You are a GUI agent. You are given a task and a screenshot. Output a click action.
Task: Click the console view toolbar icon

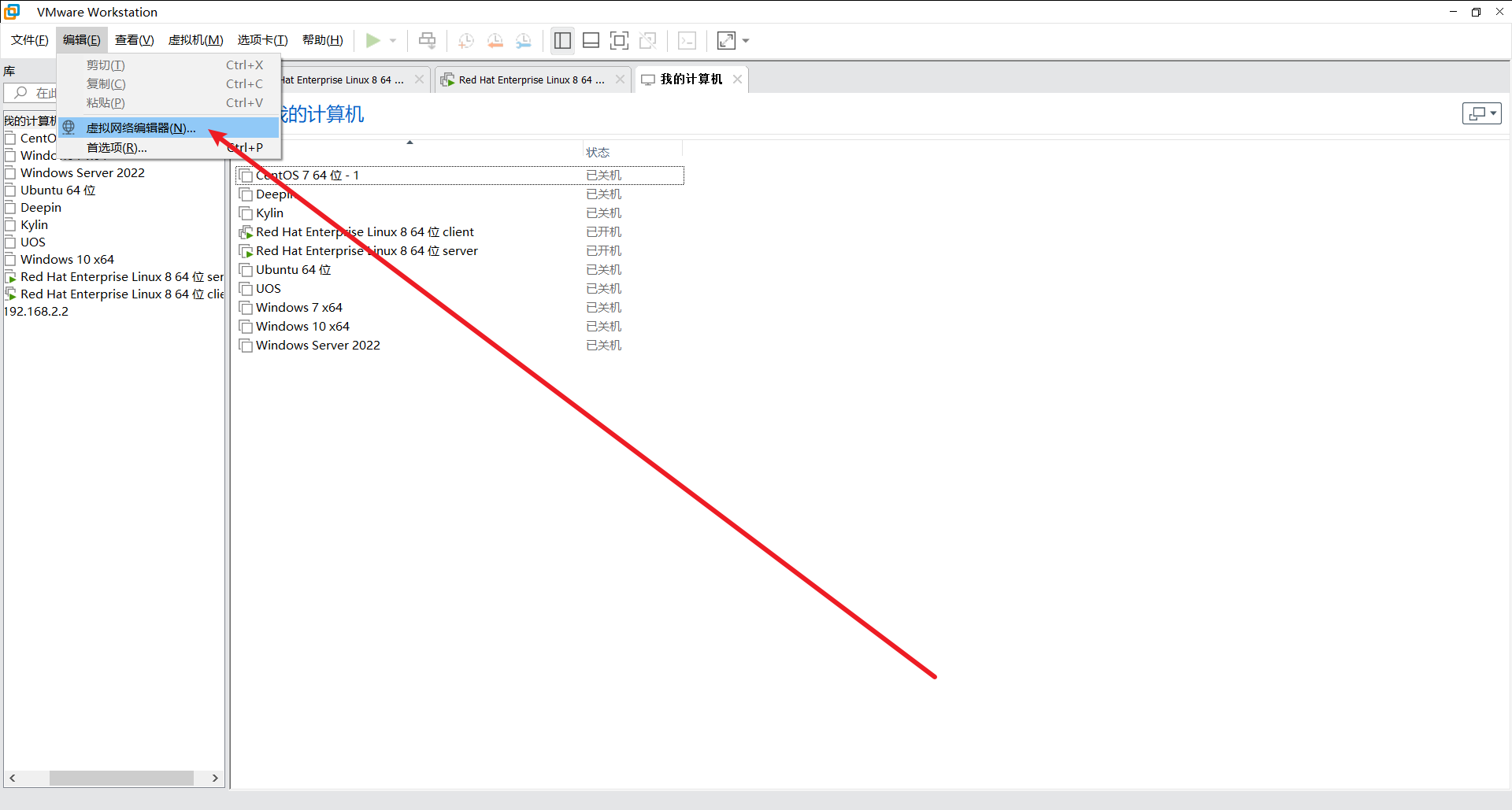tap(687, 40)
